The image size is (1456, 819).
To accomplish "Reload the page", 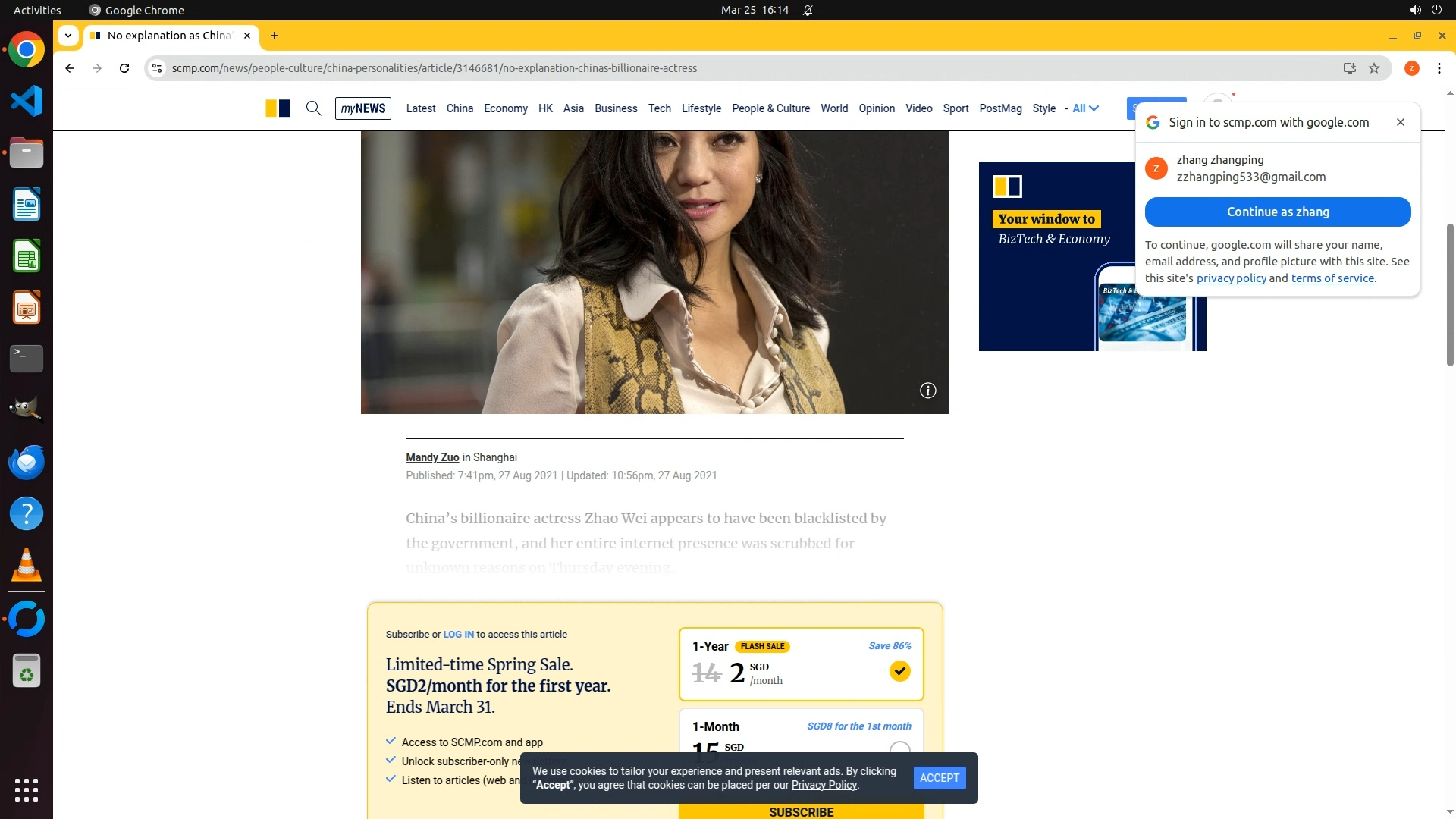I will [124, 68].
